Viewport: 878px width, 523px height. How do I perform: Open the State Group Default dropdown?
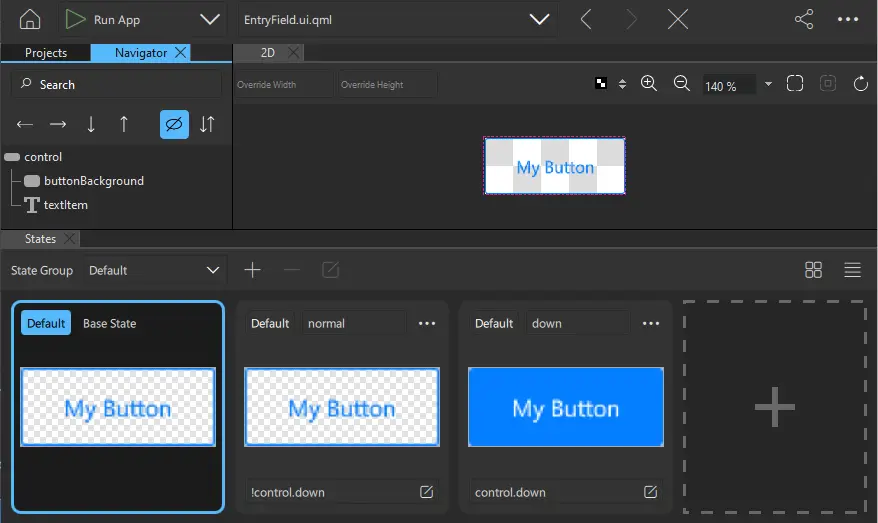154,270
